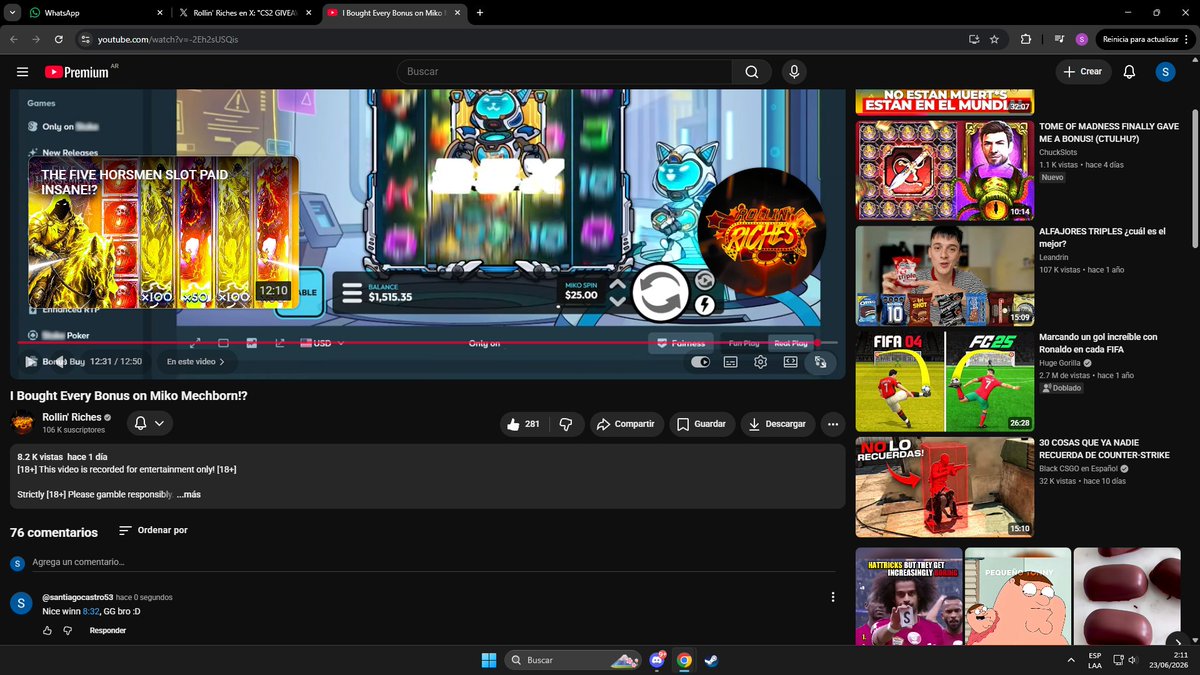Screen dimensions: 1200x675
Task: Expand description with ...más
Action: (x=189, y=494)
